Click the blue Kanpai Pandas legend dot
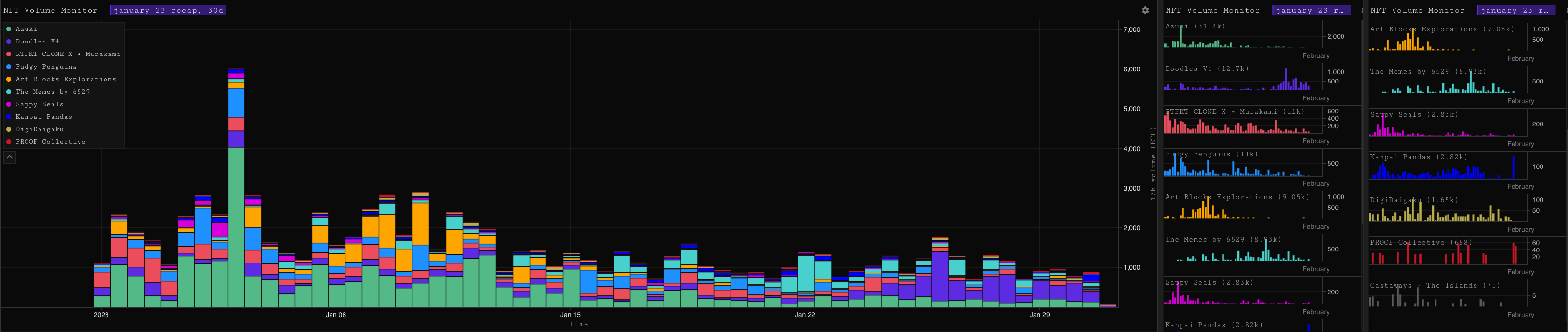Viewport: 1568px width, 332px height. [9, 116]
